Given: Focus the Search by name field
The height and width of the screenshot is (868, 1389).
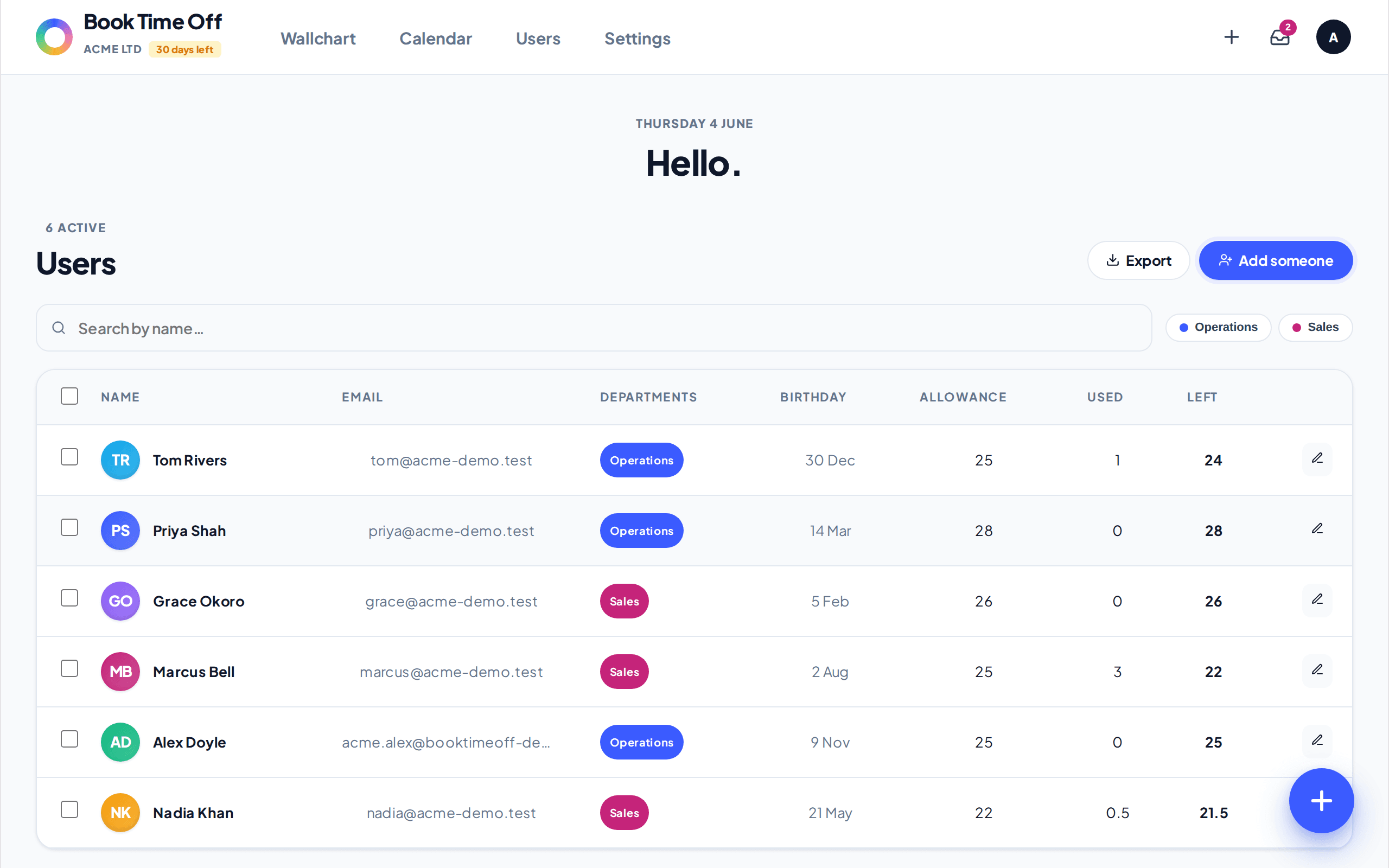Looking at the screenshot, I should click(x=594, y=328).
